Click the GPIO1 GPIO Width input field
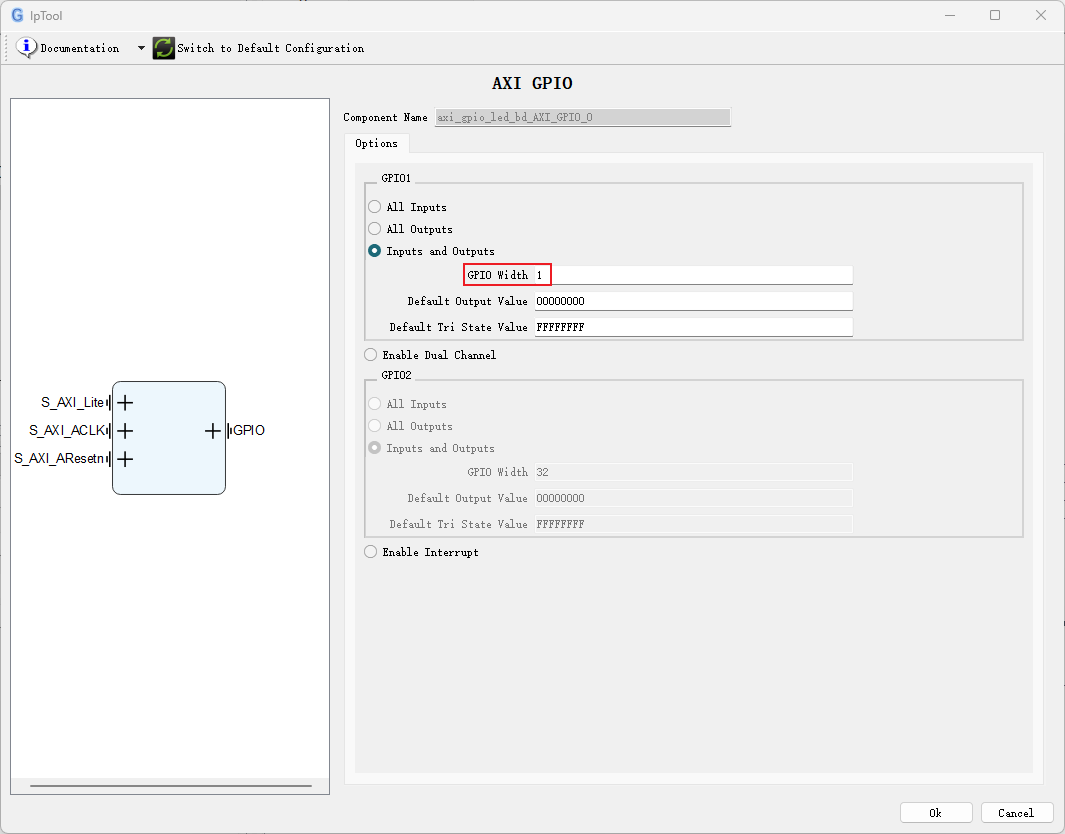 tap(693, 275)
